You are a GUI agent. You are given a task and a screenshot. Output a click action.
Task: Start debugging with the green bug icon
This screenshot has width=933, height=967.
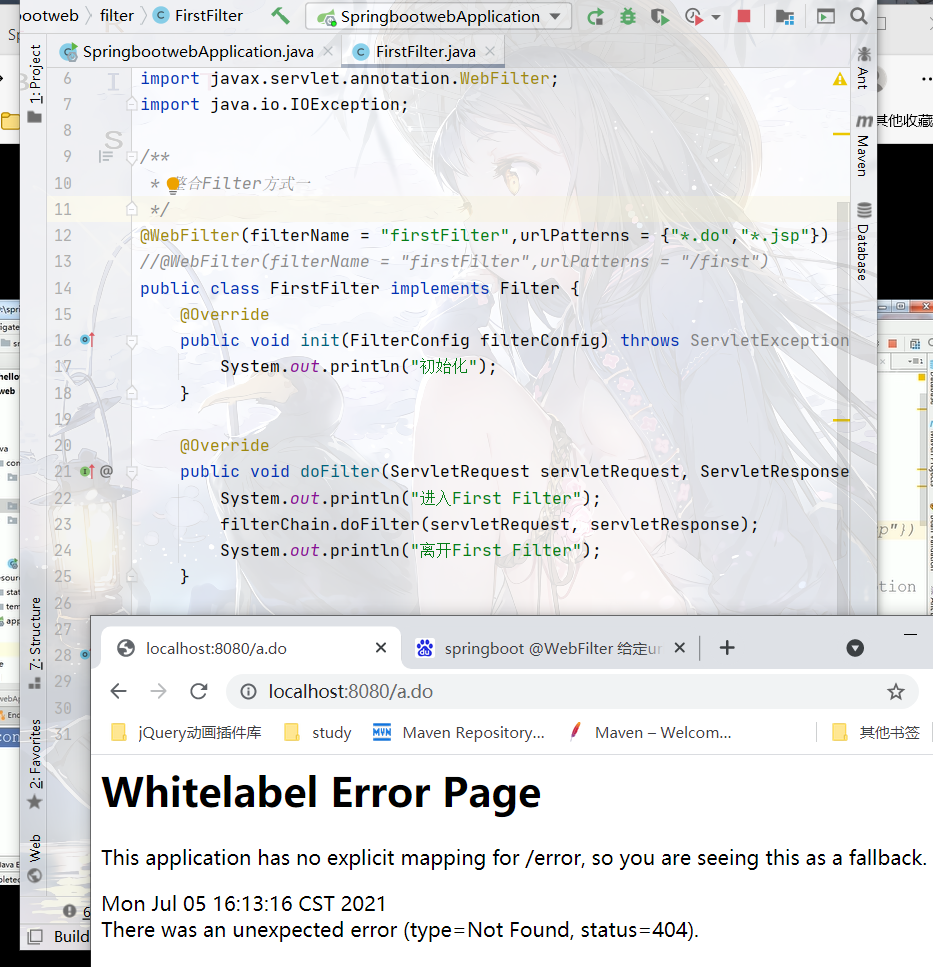(x=628, y=17)
